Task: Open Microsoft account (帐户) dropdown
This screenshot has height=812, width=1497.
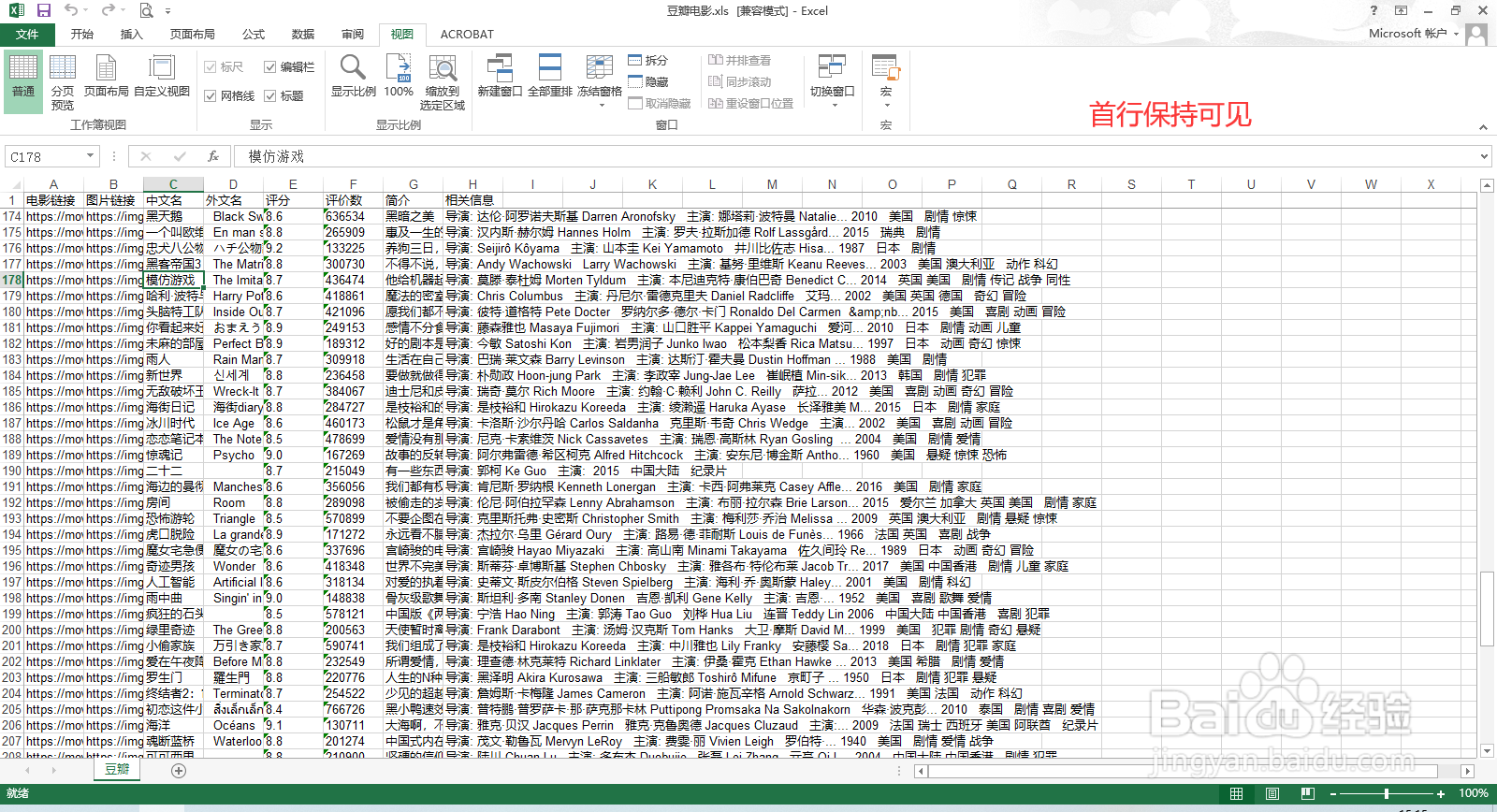Action: (x=1414, y=33)
